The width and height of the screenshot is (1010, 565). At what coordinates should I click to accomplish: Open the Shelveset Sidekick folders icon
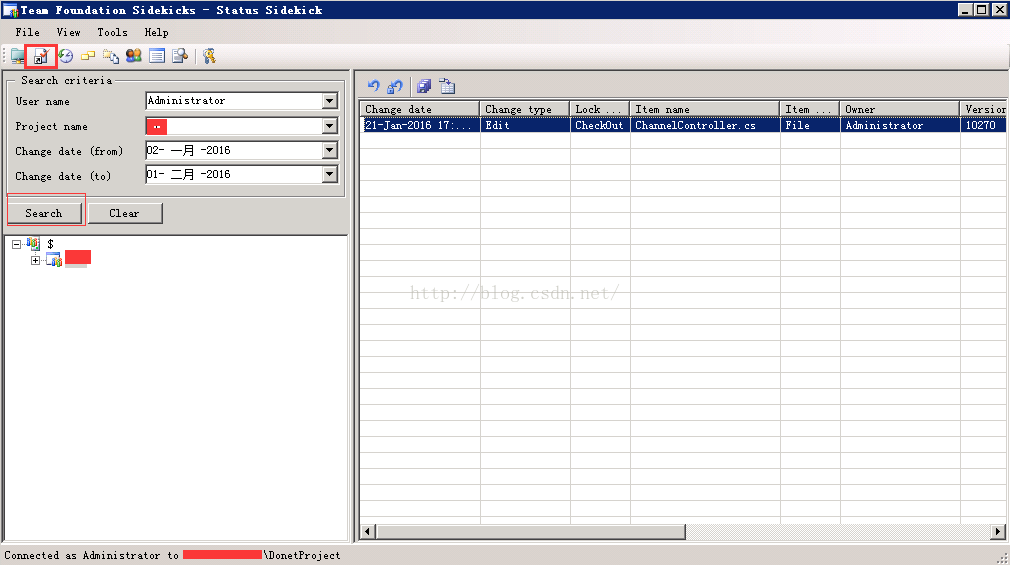[111, 56]
